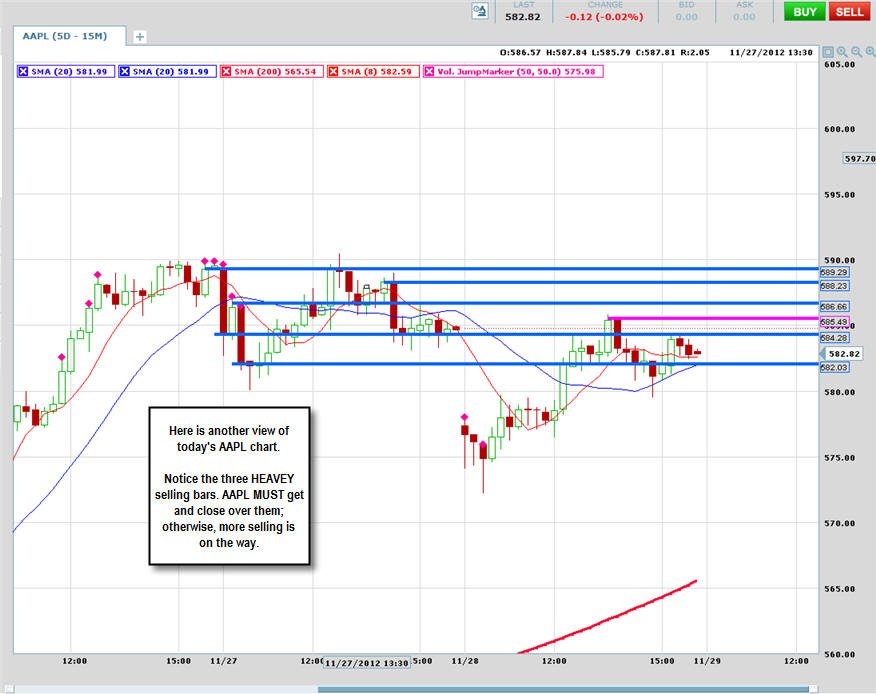Click the first magnifier zoom icon

click(842, 52)
